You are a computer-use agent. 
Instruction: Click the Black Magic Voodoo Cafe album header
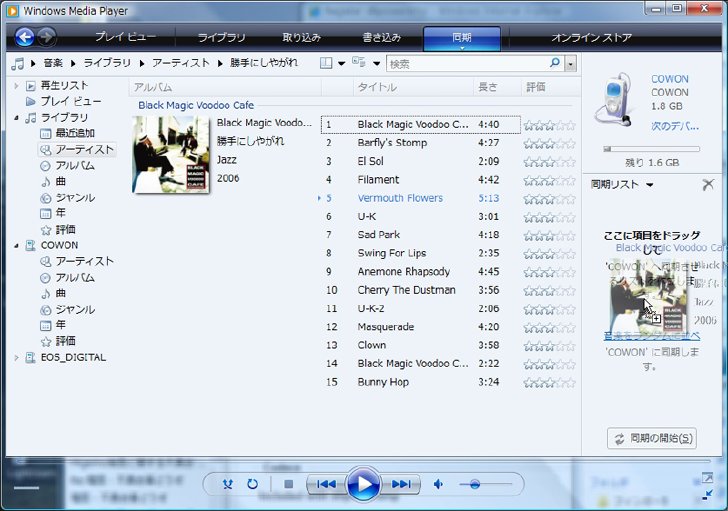pyautogui.click(x=196, y=105)
